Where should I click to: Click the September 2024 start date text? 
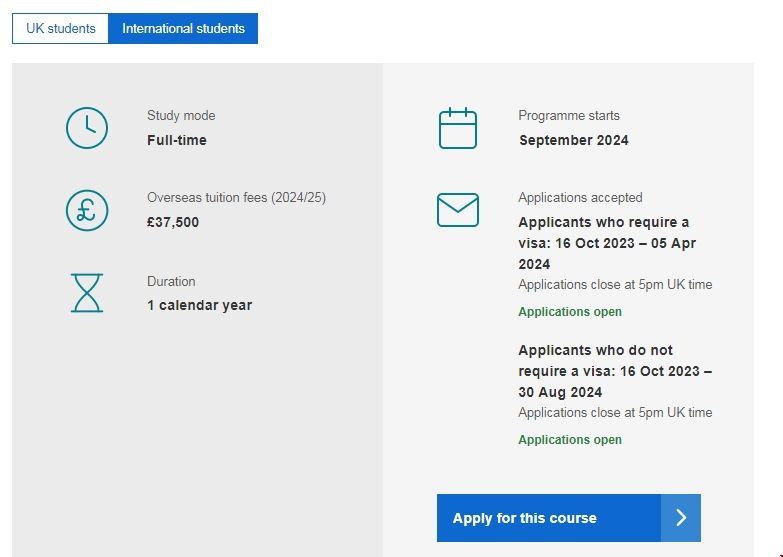click(x=574, y=140)
